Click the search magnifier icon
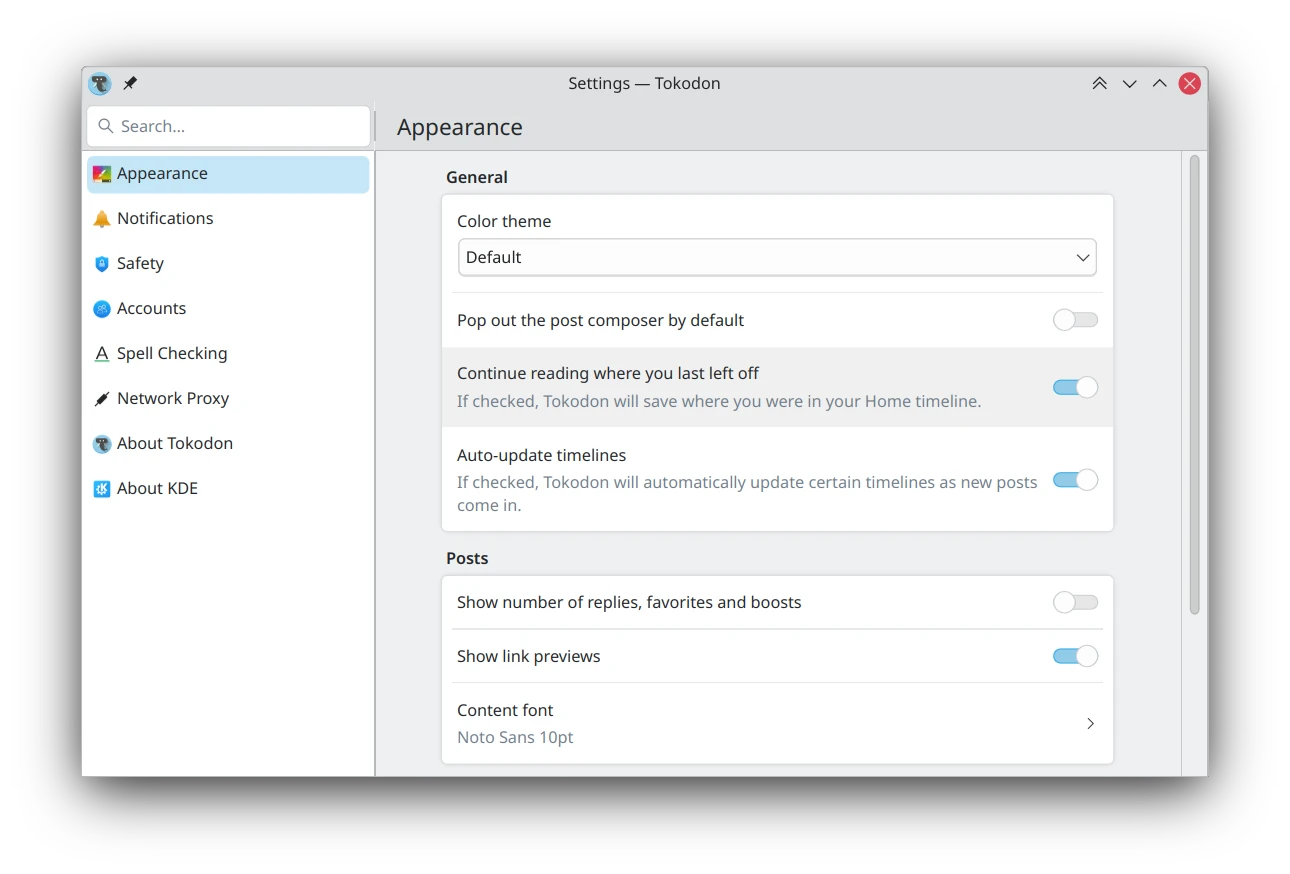The height and width of the screenshot is (874, 1290). [106, 126]
